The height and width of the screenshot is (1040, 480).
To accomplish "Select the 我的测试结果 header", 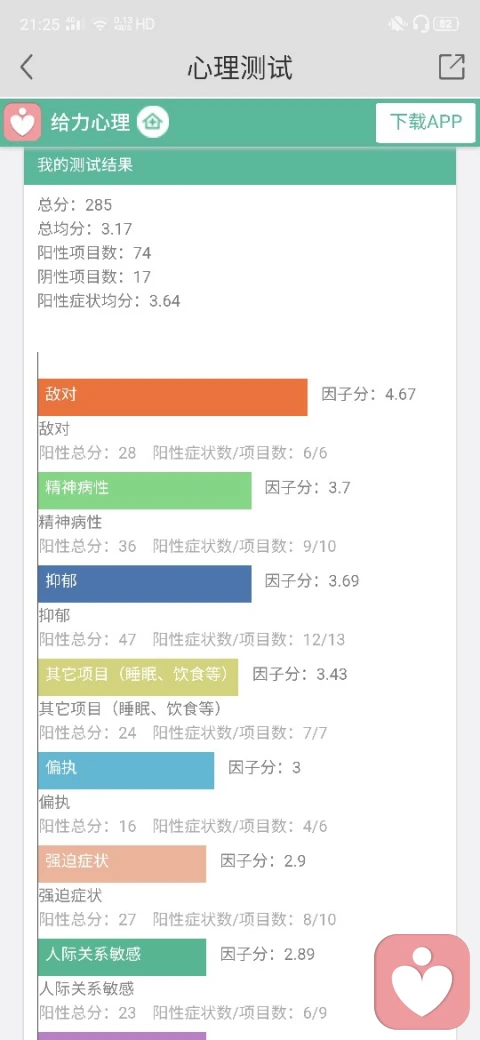I will pyautogui.click(x=240, y=165).
